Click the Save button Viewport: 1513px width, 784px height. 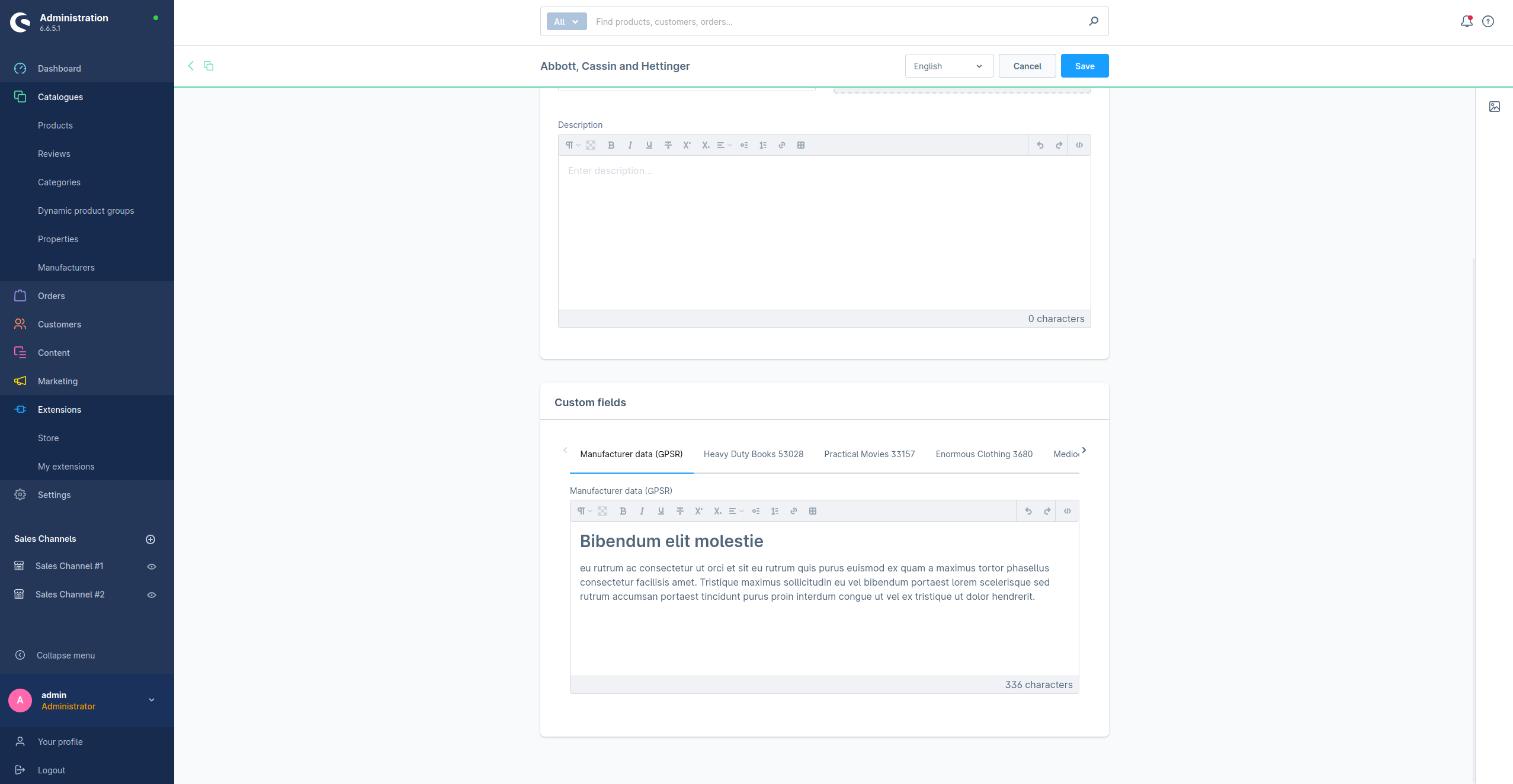(x=1085, y=66)
